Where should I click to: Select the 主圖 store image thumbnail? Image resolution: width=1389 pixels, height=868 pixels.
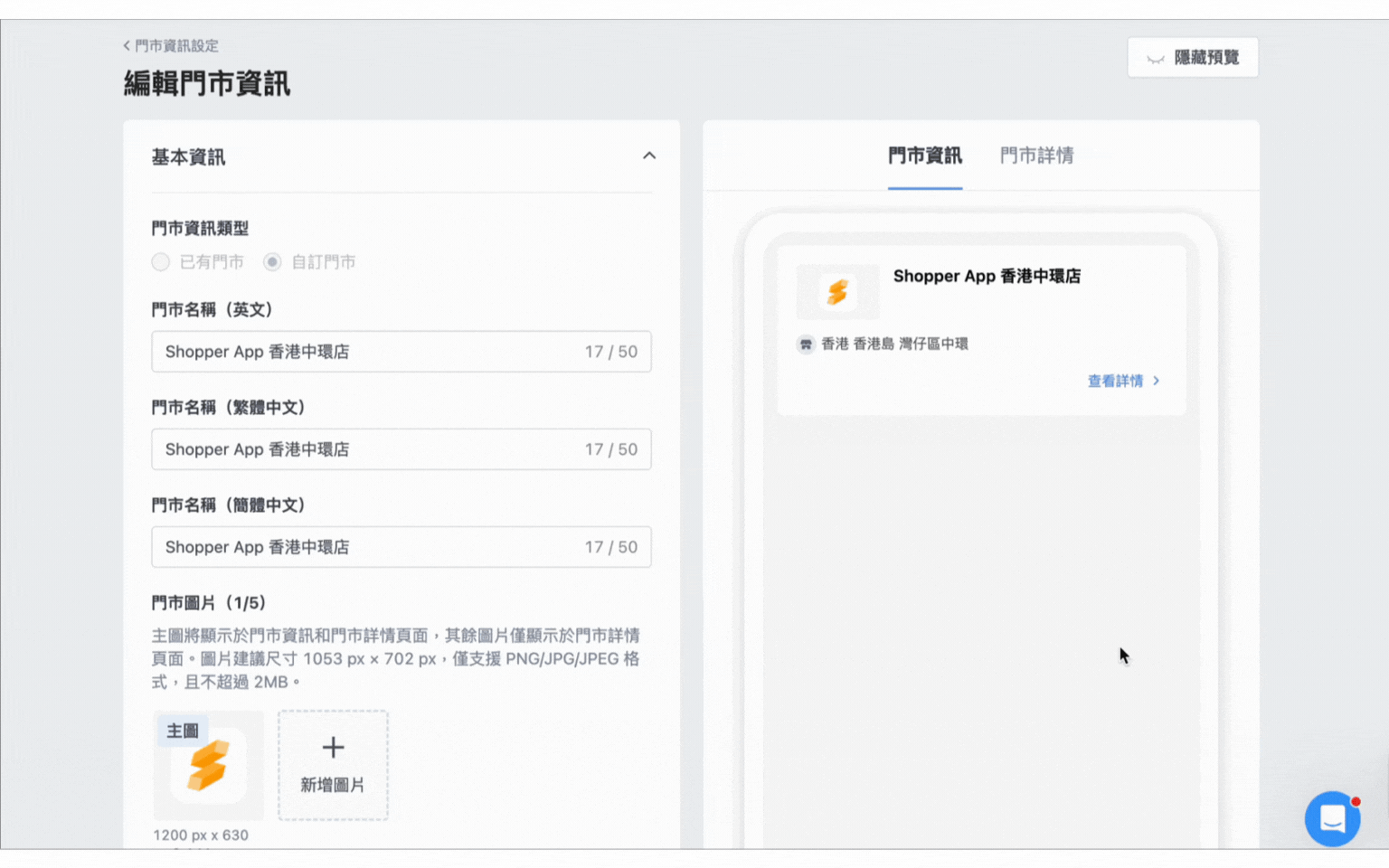208,765
